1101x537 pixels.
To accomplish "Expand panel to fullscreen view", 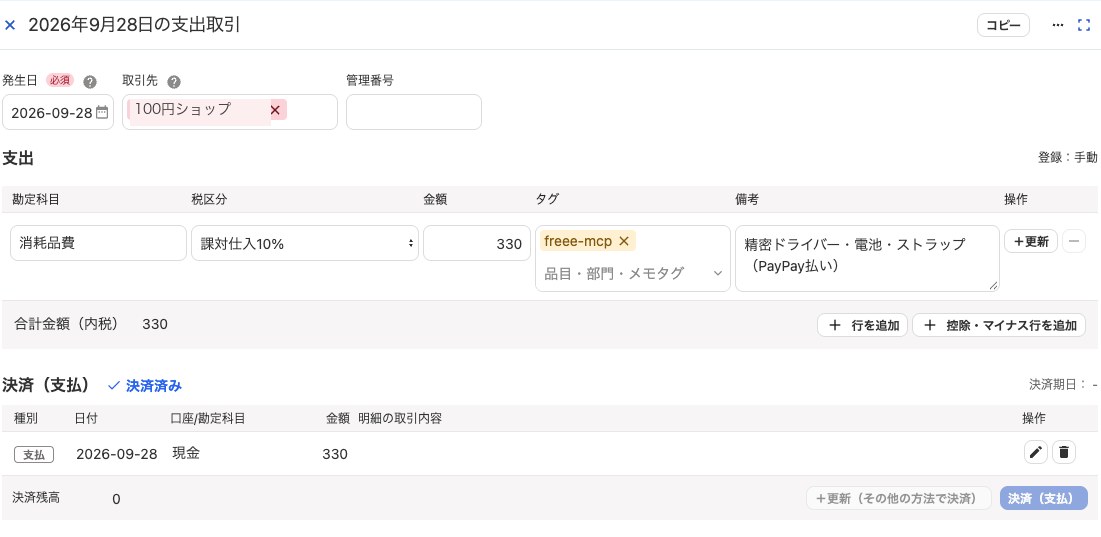I will coord(1083,25).
